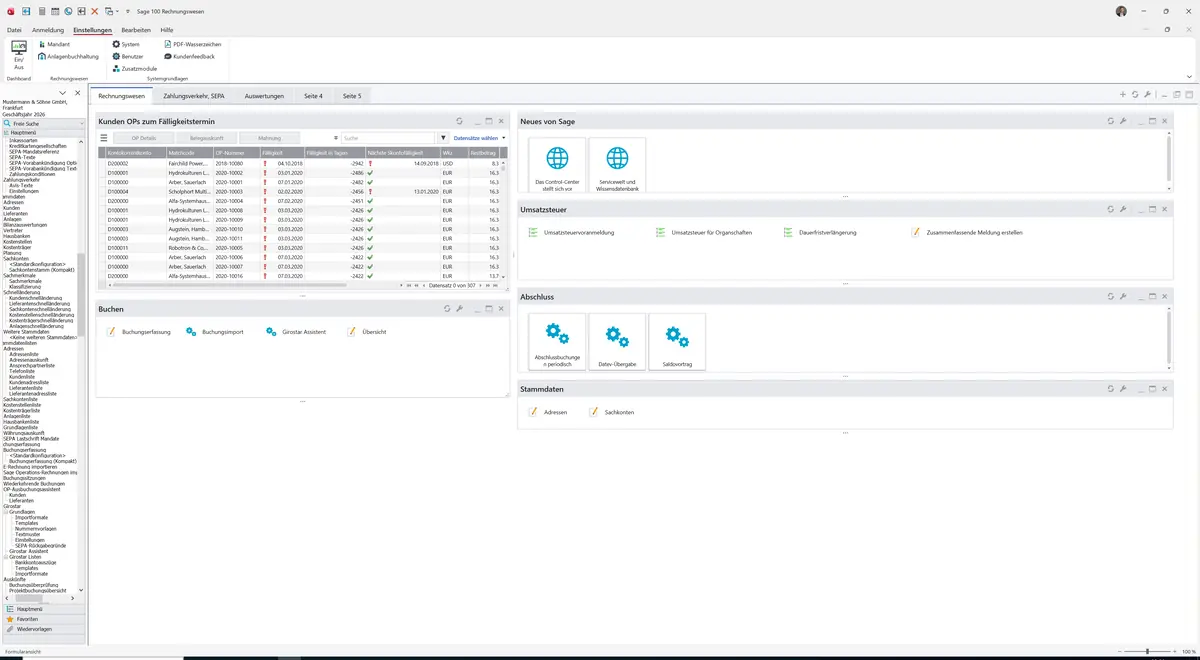Switch to the Auswertungen tab

265,96
